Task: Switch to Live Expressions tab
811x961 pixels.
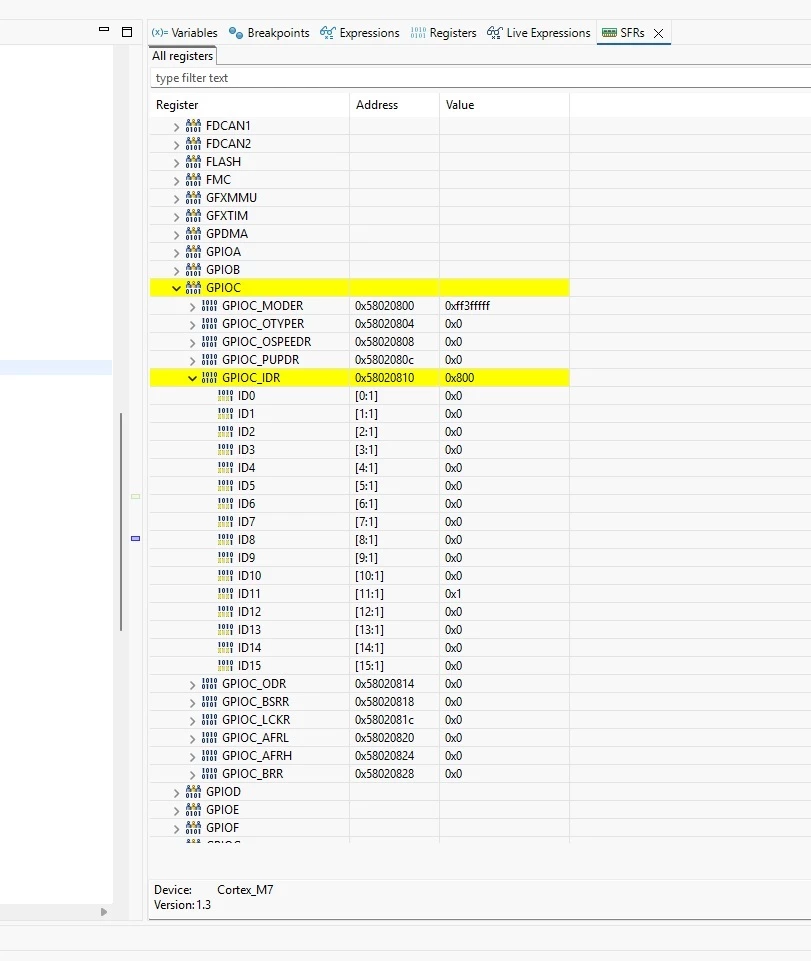Action: tap(539, 32)
